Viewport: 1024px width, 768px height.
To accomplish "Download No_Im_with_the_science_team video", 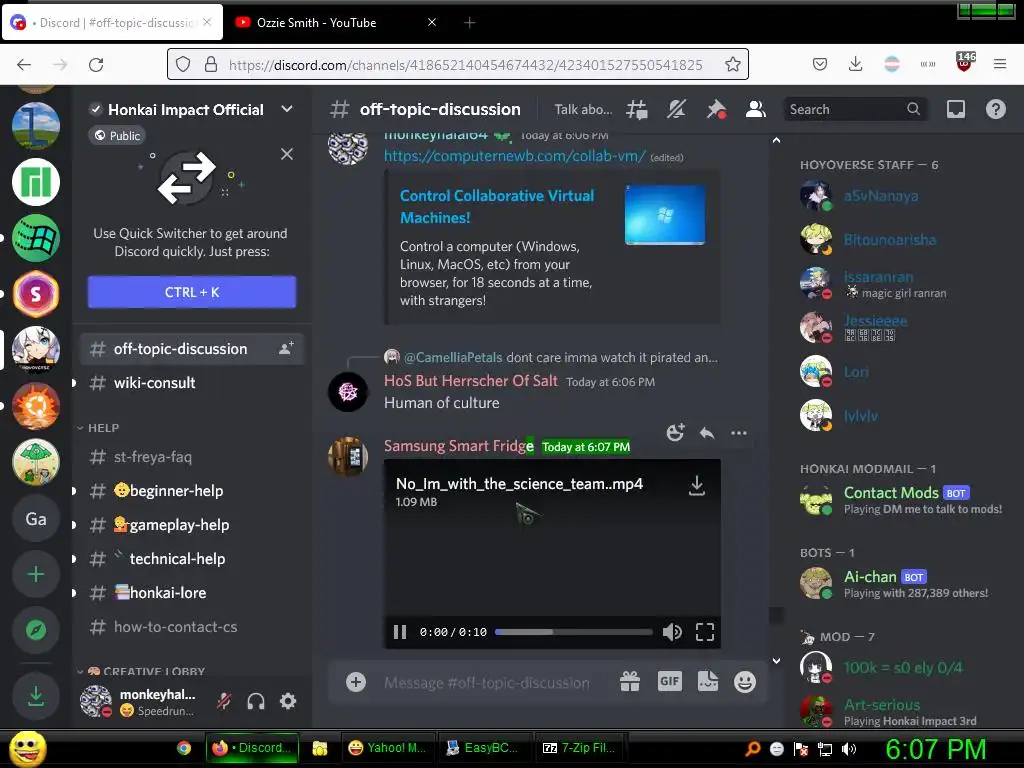I will (697, 485).
